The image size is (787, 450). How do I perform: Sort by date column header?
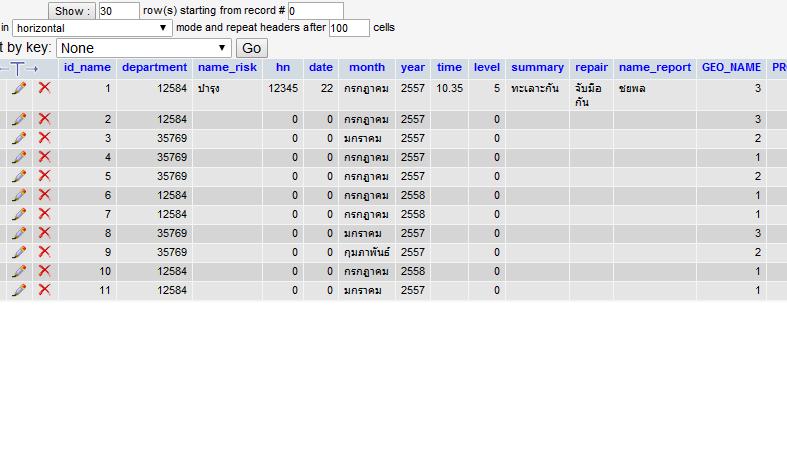click(321, 67)
